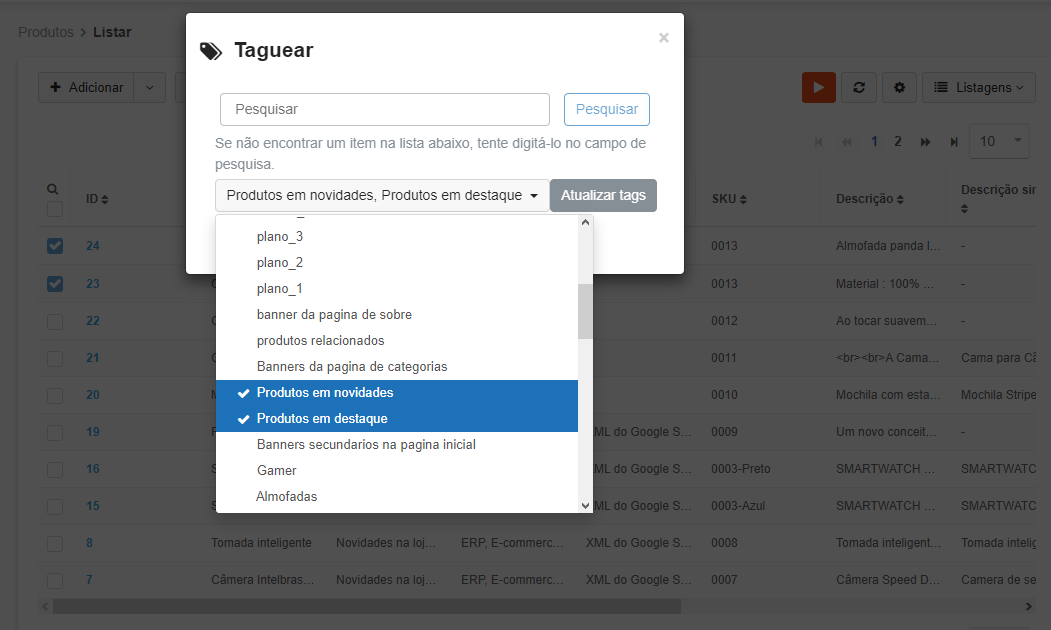This screenshot has height=630, width=1051.
Task: Uncheck the checkbox for row 23
Action: [x=55, y=284]
